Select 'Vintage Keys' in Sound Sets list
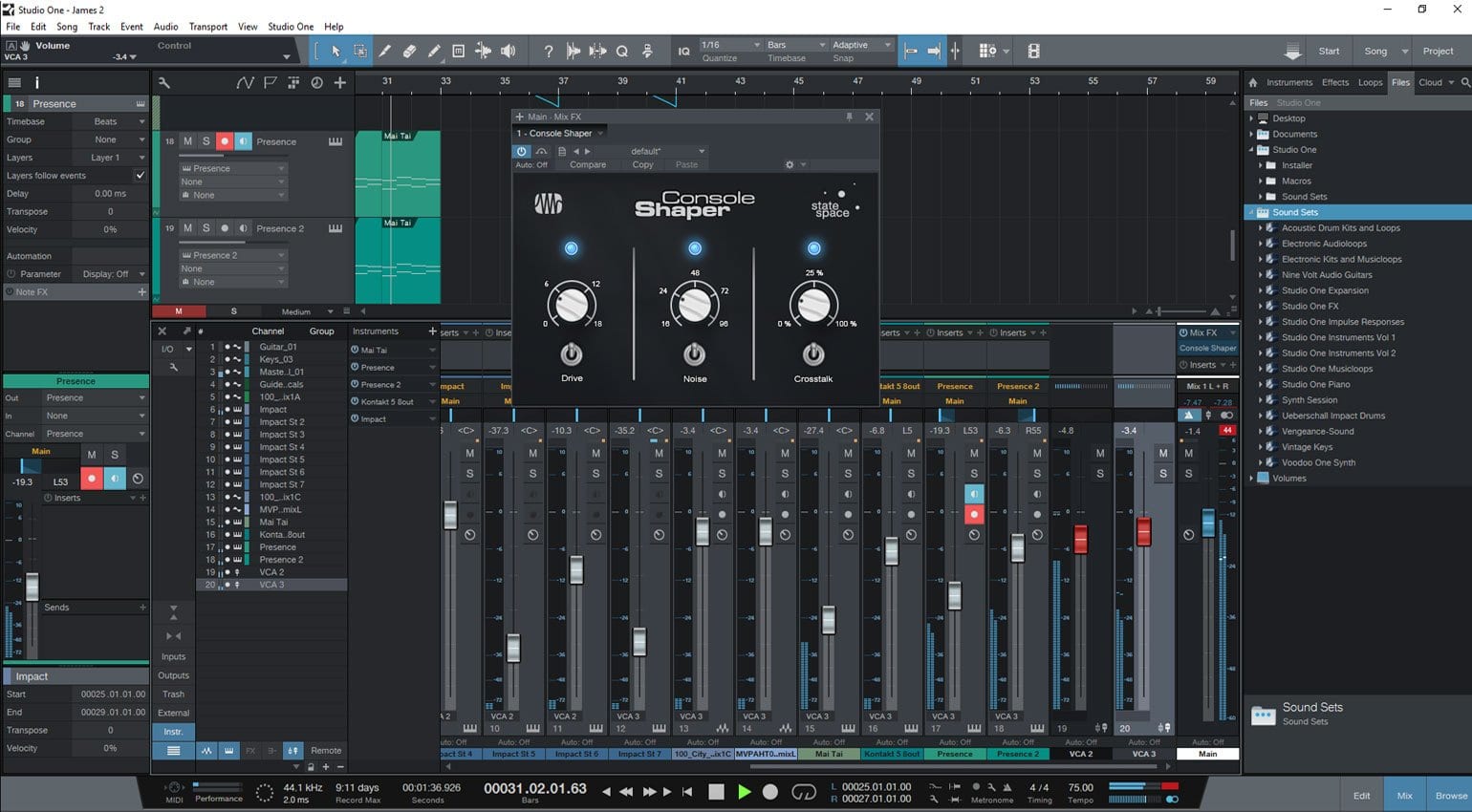This screenshot has width=1472, height=812. pos(1307,446)
